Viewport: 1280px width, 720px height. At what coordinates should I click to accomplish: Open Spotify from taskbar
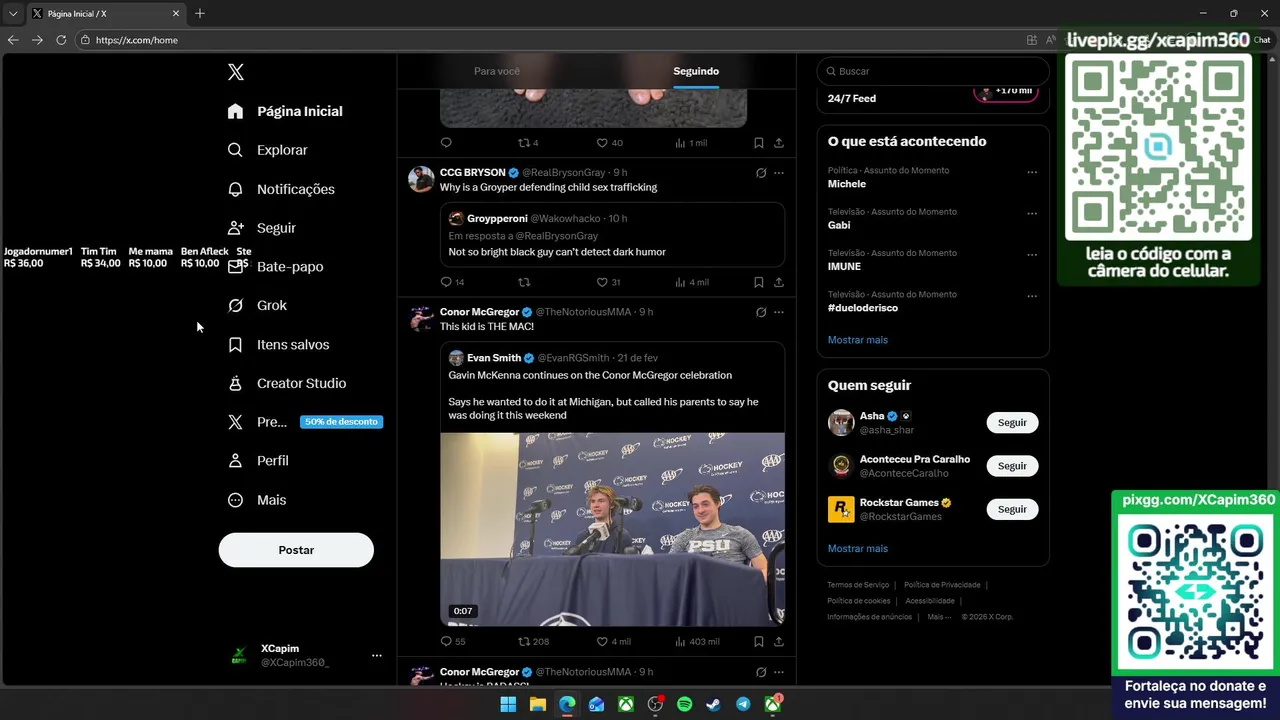tap(684, 704)
